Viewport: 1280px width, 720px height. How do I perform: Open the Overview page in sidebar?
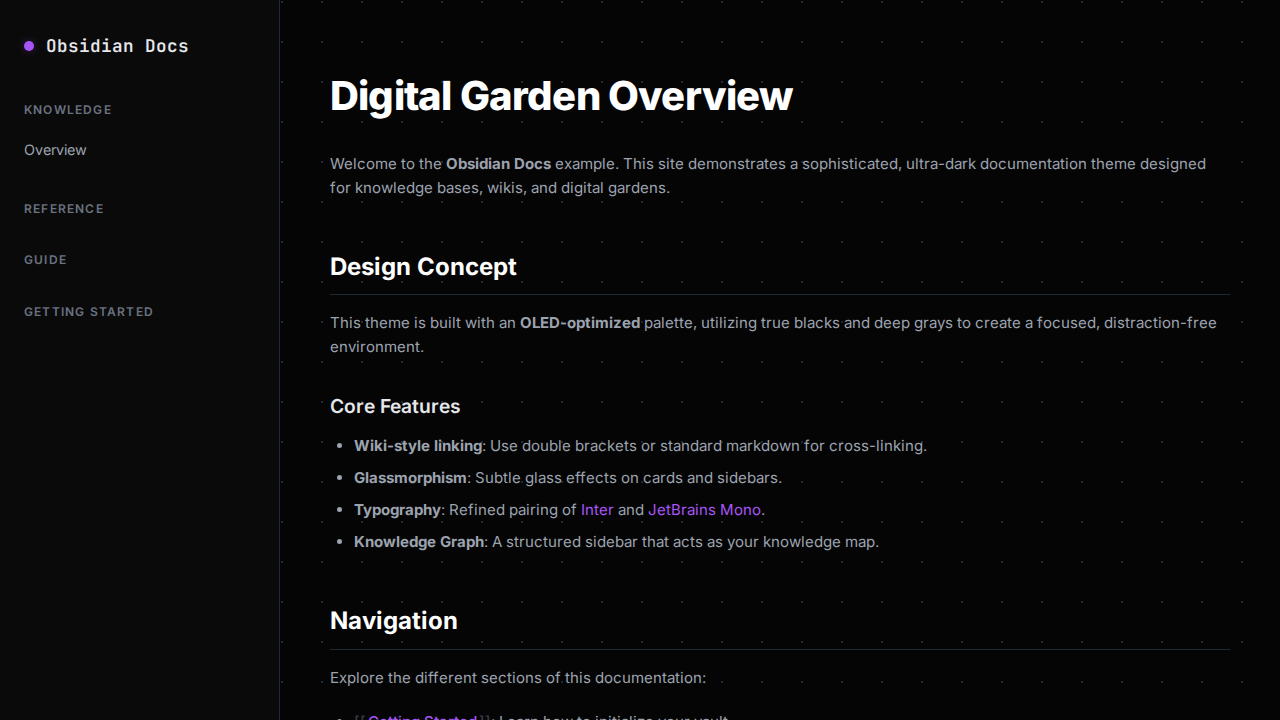pyautogui.click(x=55, y=150)
